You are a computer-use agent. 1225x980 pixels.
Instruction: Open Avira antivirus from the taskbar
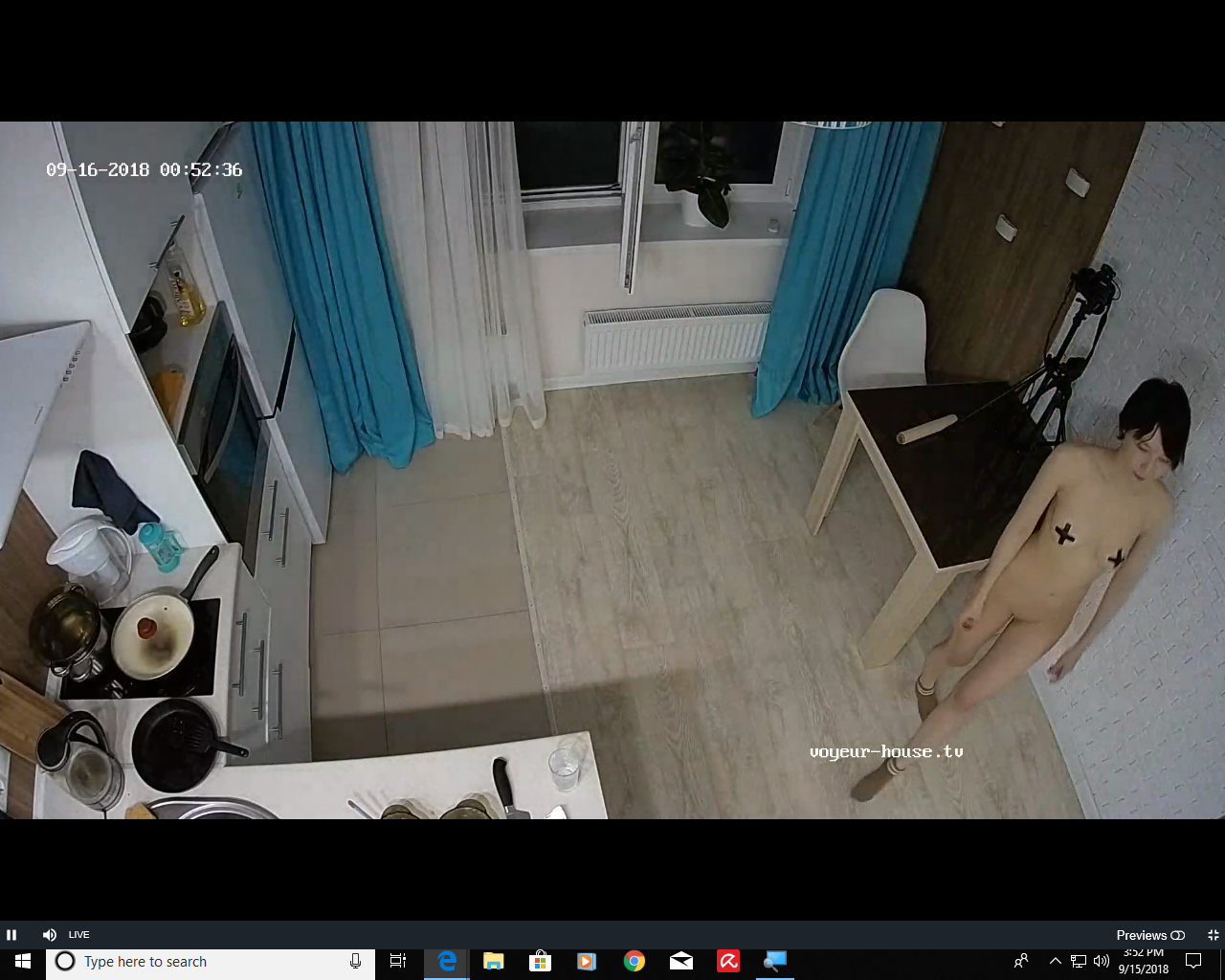pos(728,962)
